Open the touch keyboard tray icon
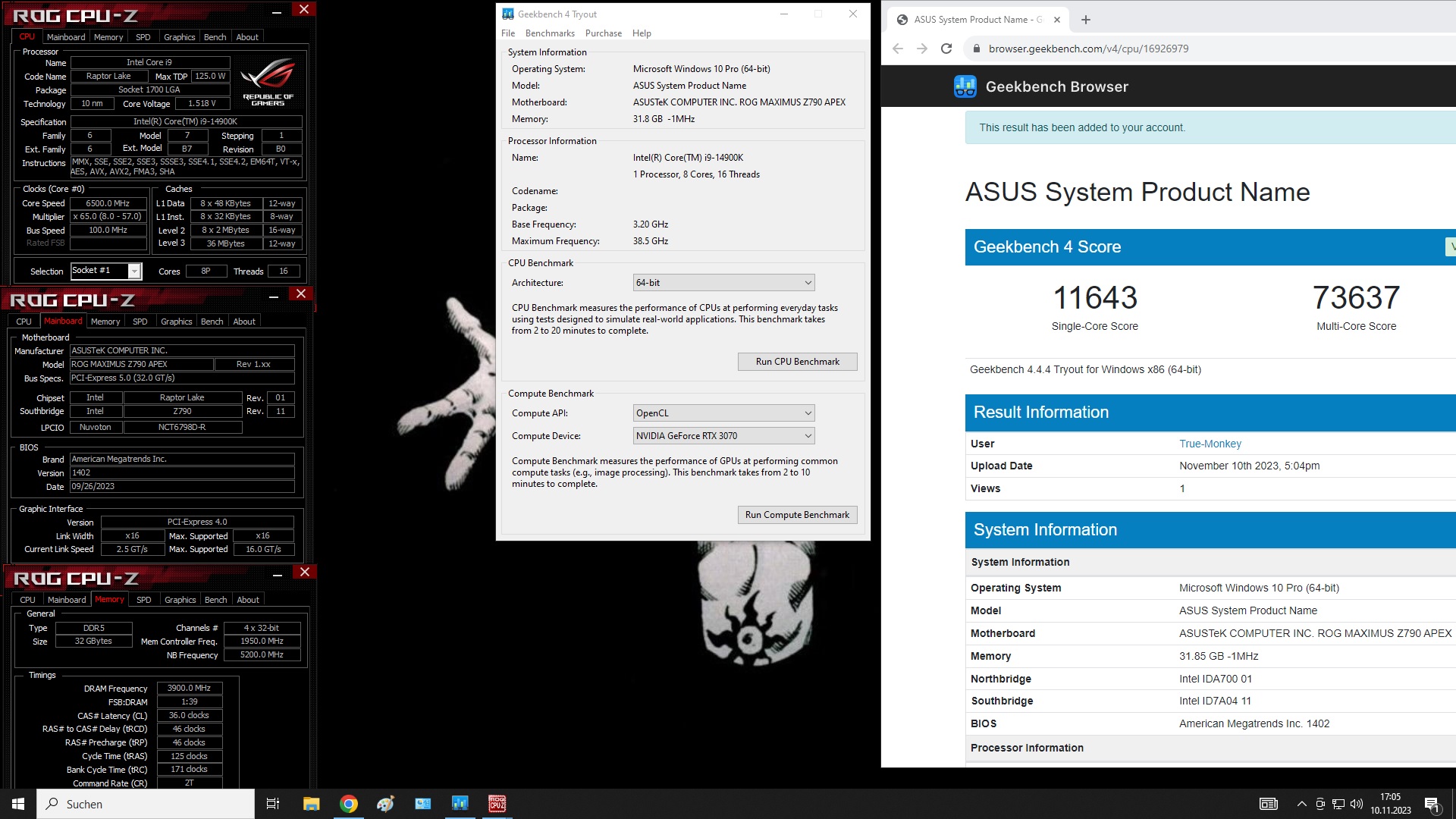The width and height of the screenshot is (1456, 819). [1269, 804]
